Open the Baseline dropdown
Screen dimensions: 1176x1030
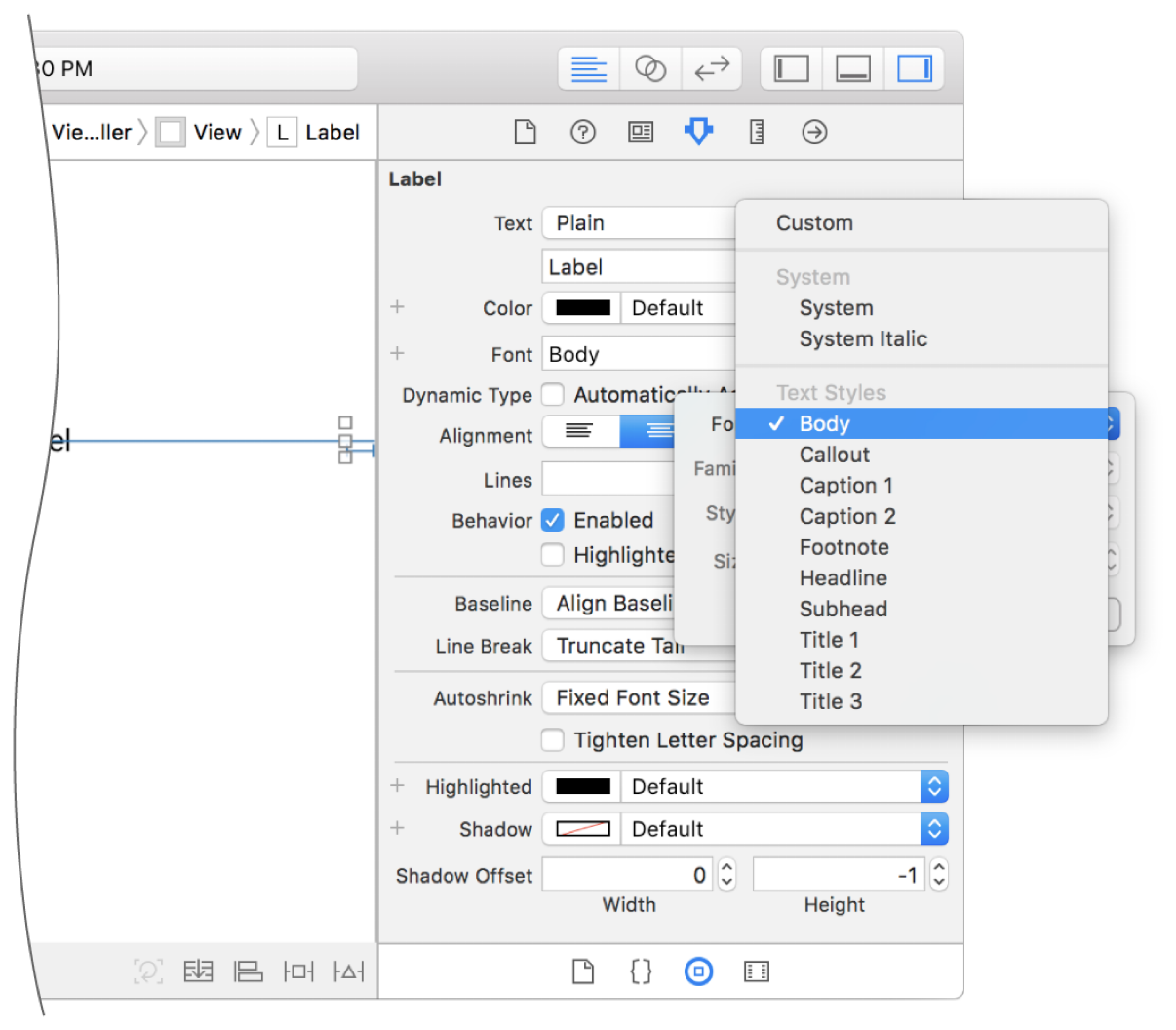[608, 604]
